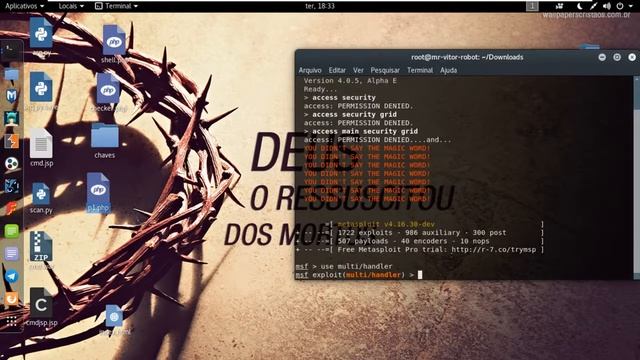This screenshot has height=360, width=640.
Task: Click the 'Version 4.0.5, Alpha E' text
Action: click(x=350, y=81)
